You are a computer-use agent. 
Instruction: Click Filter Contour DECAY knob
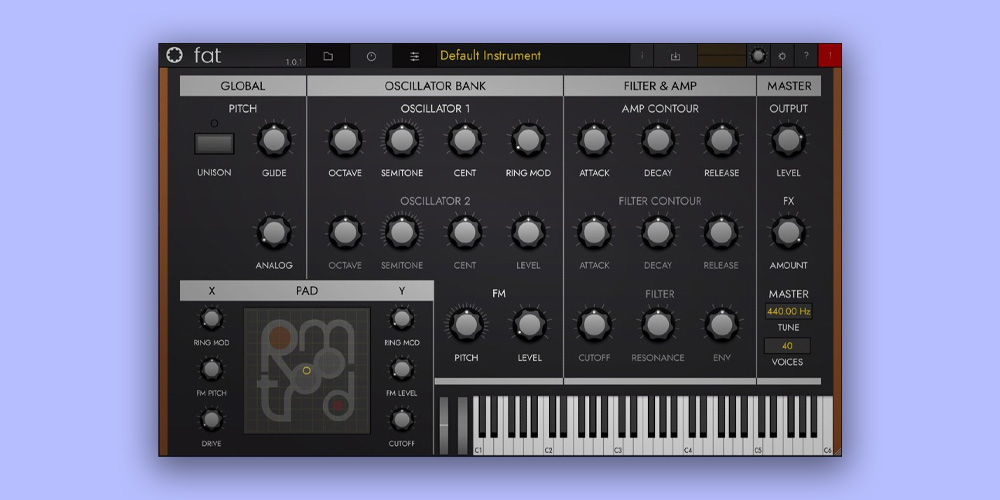point(658,232)
